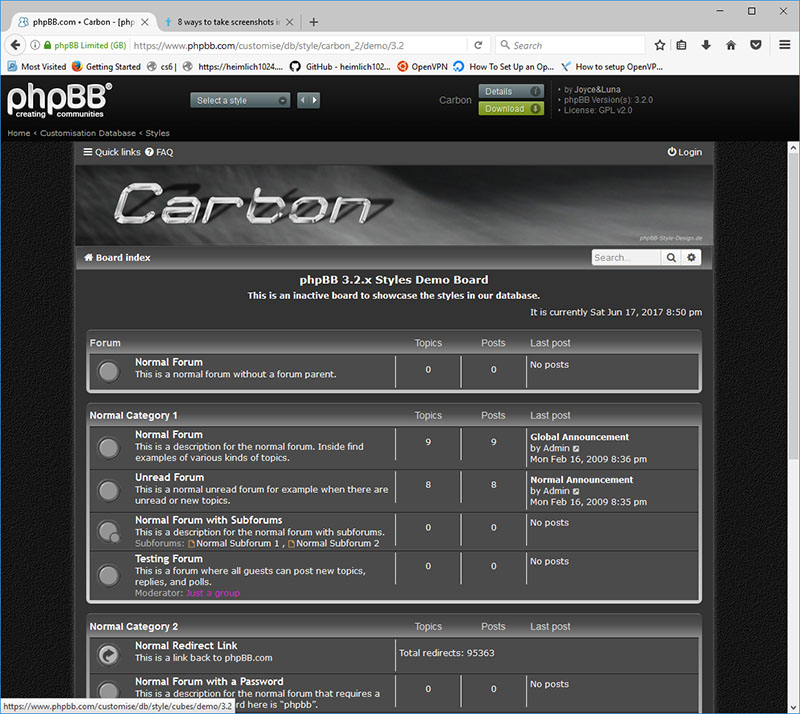
Task: Open the FAQ link
Action: [159, 152]
